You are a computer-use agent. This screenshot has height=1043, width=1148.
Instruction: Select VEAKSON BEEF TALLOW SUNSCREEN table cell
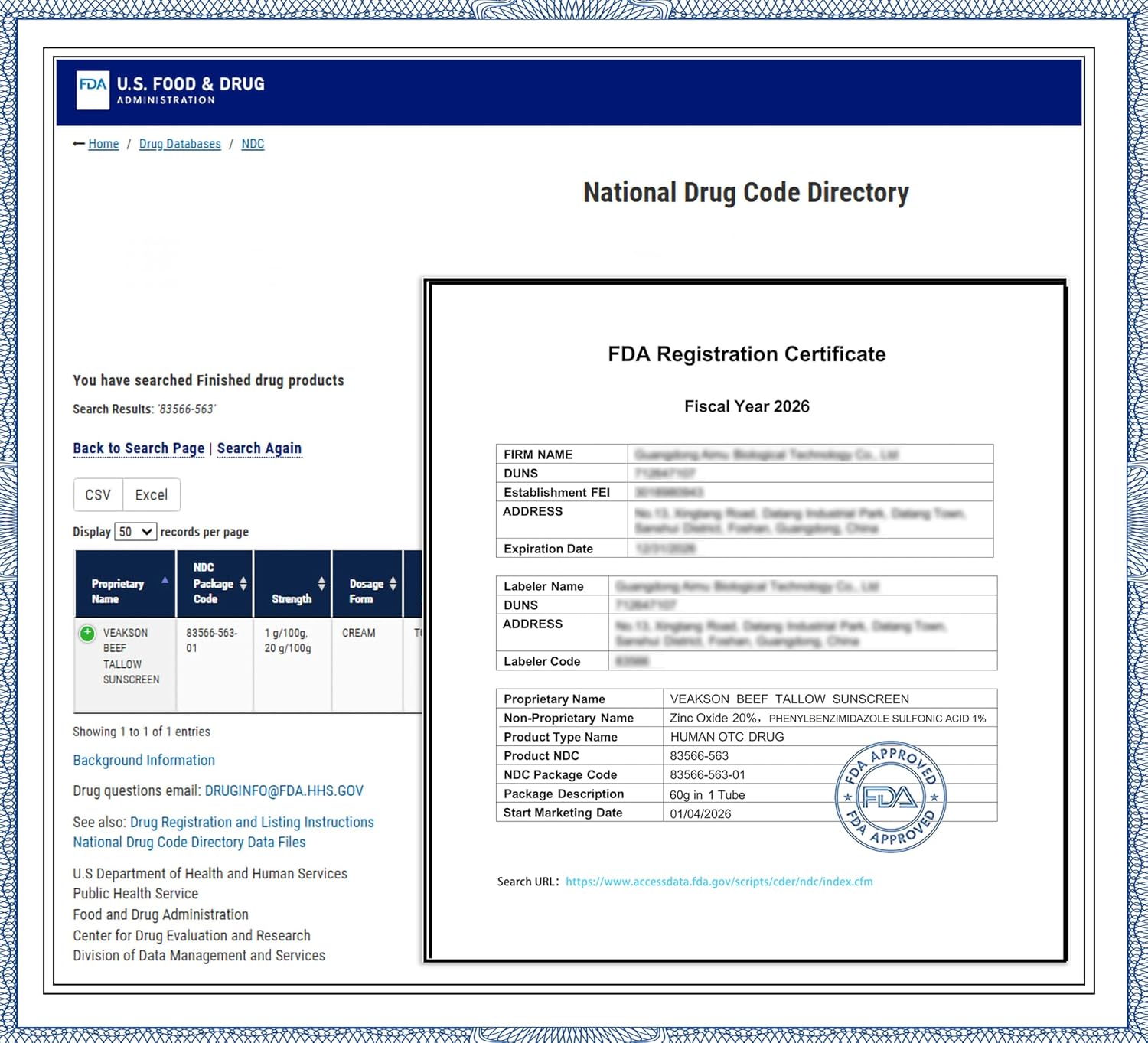[126, 664]
